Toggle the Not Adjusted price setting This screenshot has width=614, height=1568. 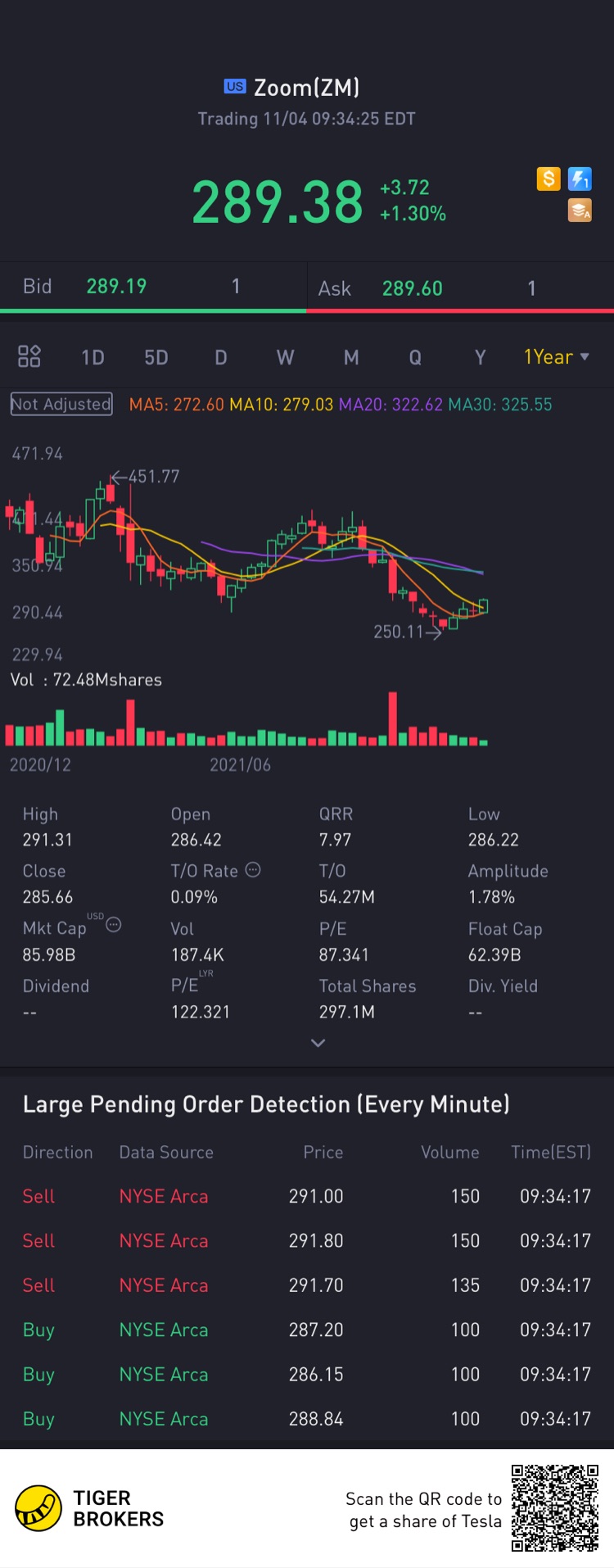pos(61,404)
